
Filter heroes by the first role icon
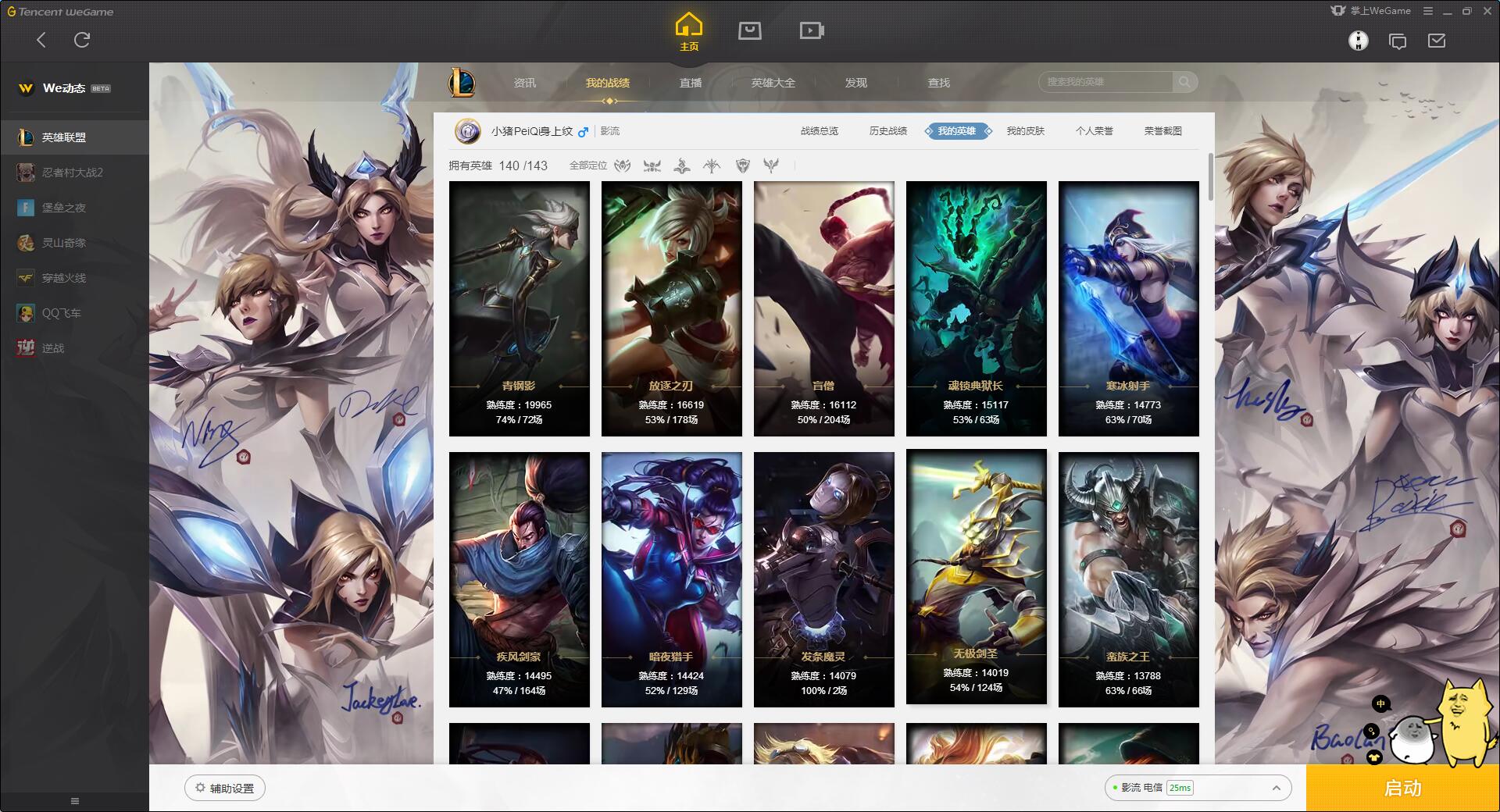[x=623, y=166]
